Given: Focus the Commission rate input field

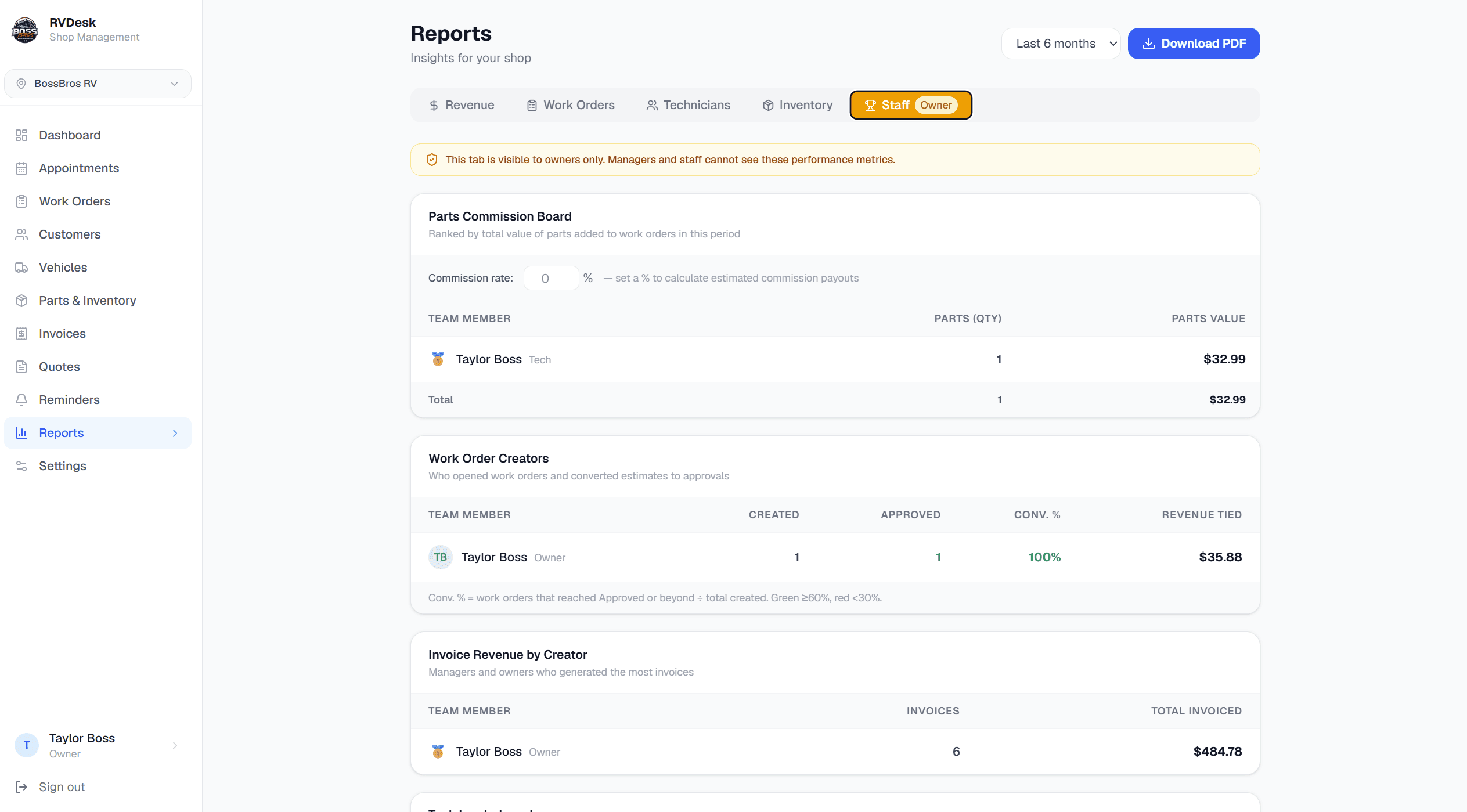Looking at the screenshot, I should 551,278.
